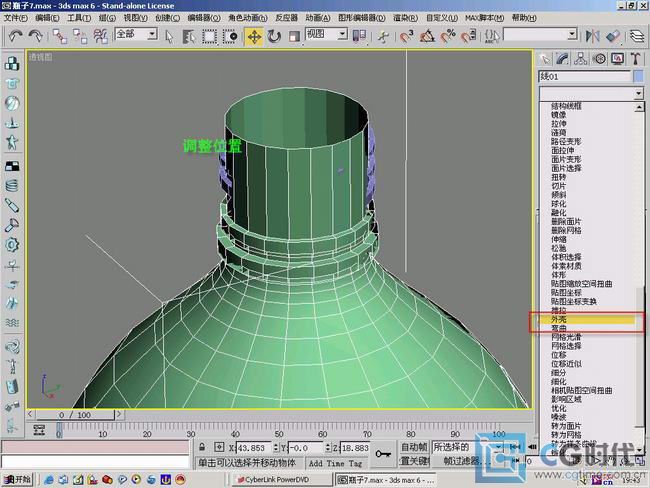Click the Z coordinate field 18.883
Screen dimensions: 650x488
(354, 448)
